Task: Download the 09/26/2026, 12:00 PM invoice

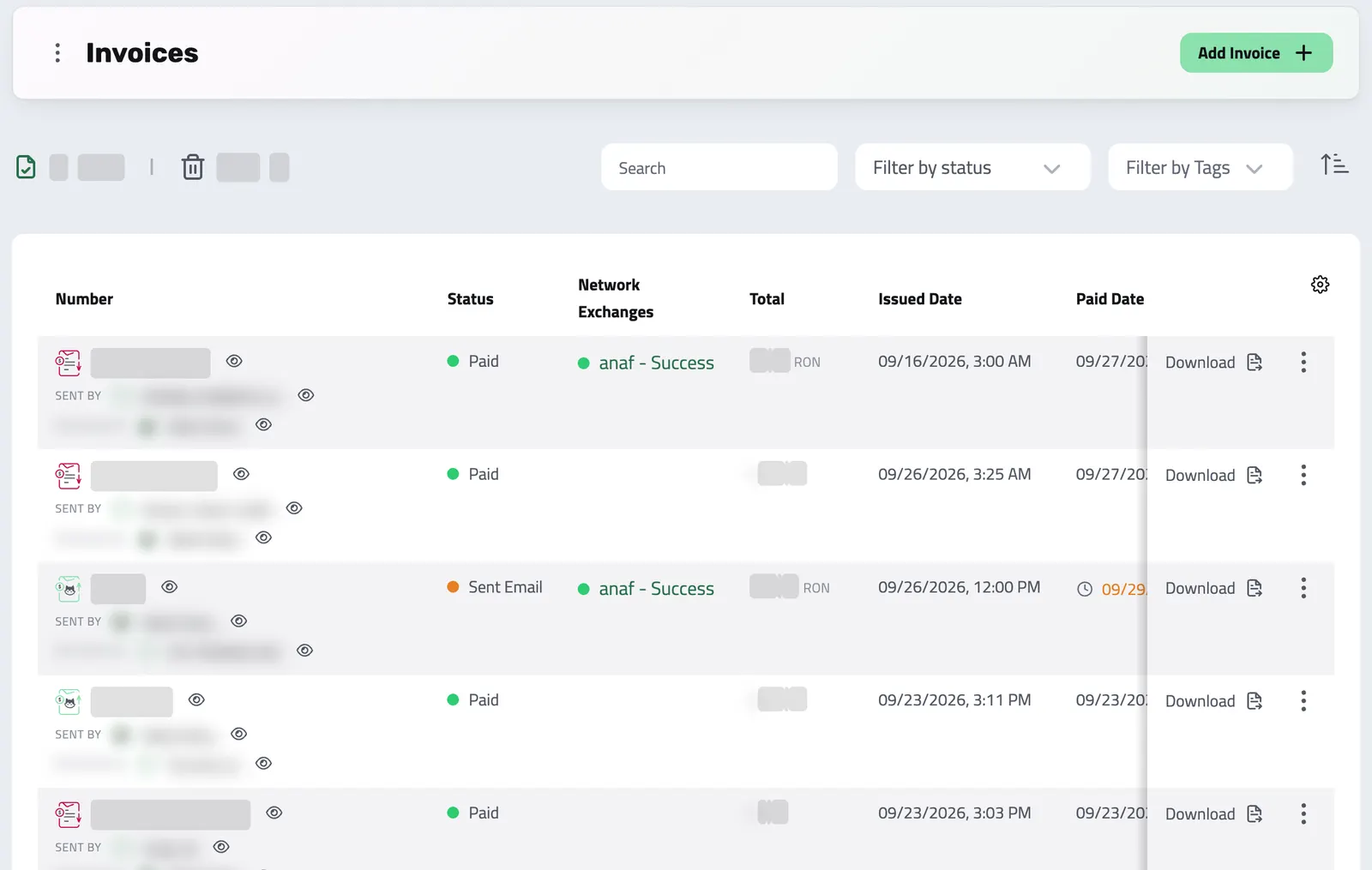Action: [1213, 589]
